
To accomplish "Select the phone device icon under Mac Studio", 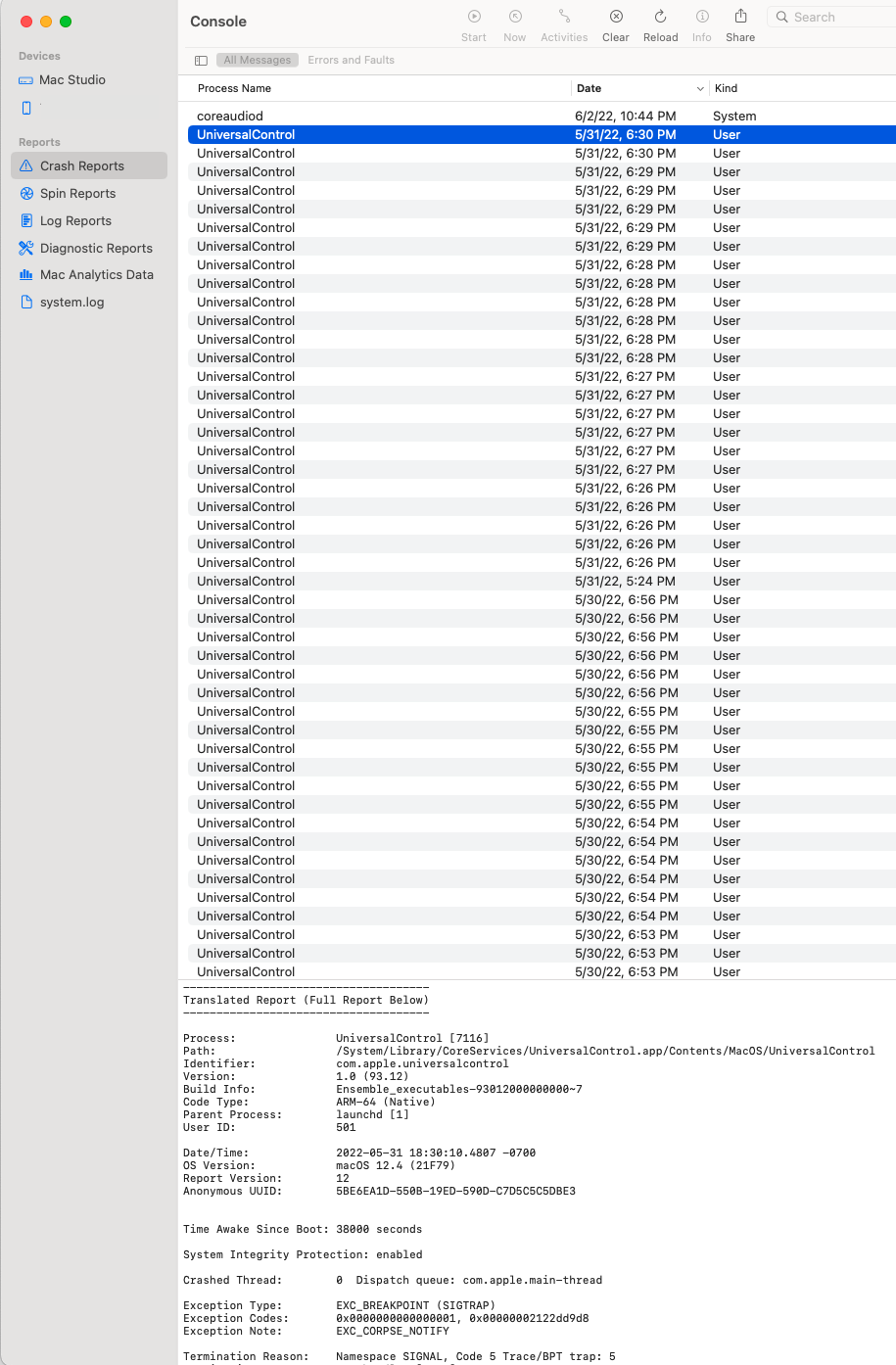I will tap(26, 108).
